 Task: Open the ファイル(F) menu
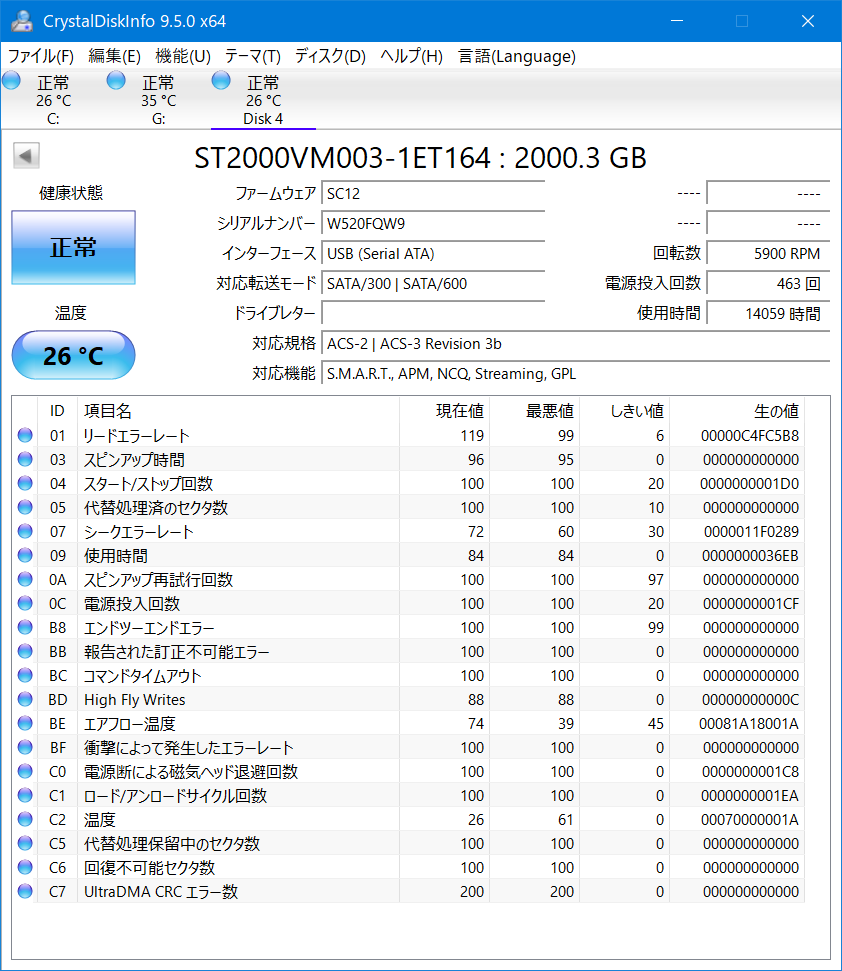pyautogui.click(x=41, y=56)
